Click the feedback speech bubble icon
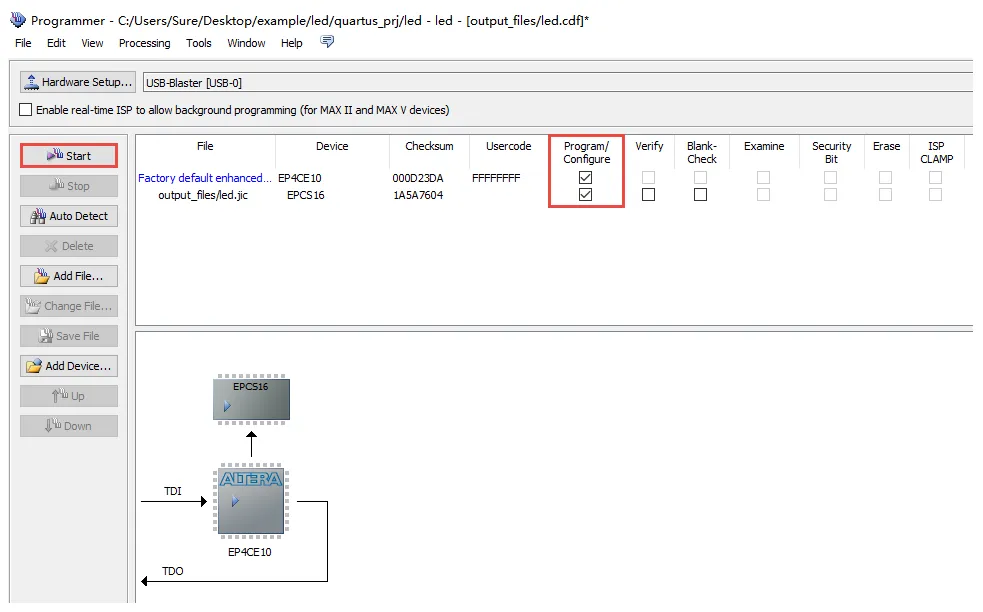Screen dimensions: 983x612 (327, 41)
